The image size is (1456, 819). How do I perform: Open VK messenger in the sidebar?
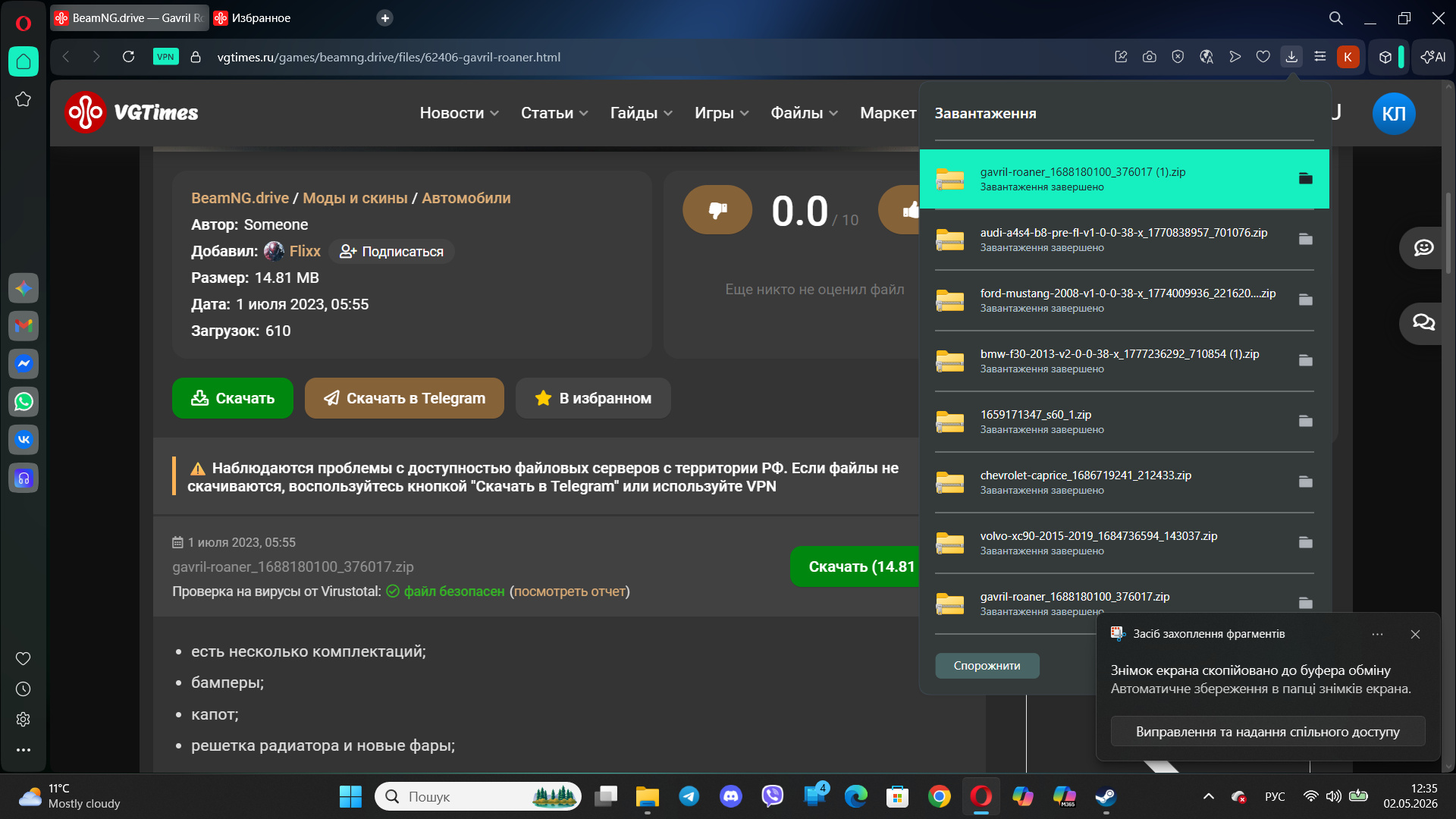[x=24, y=440]
